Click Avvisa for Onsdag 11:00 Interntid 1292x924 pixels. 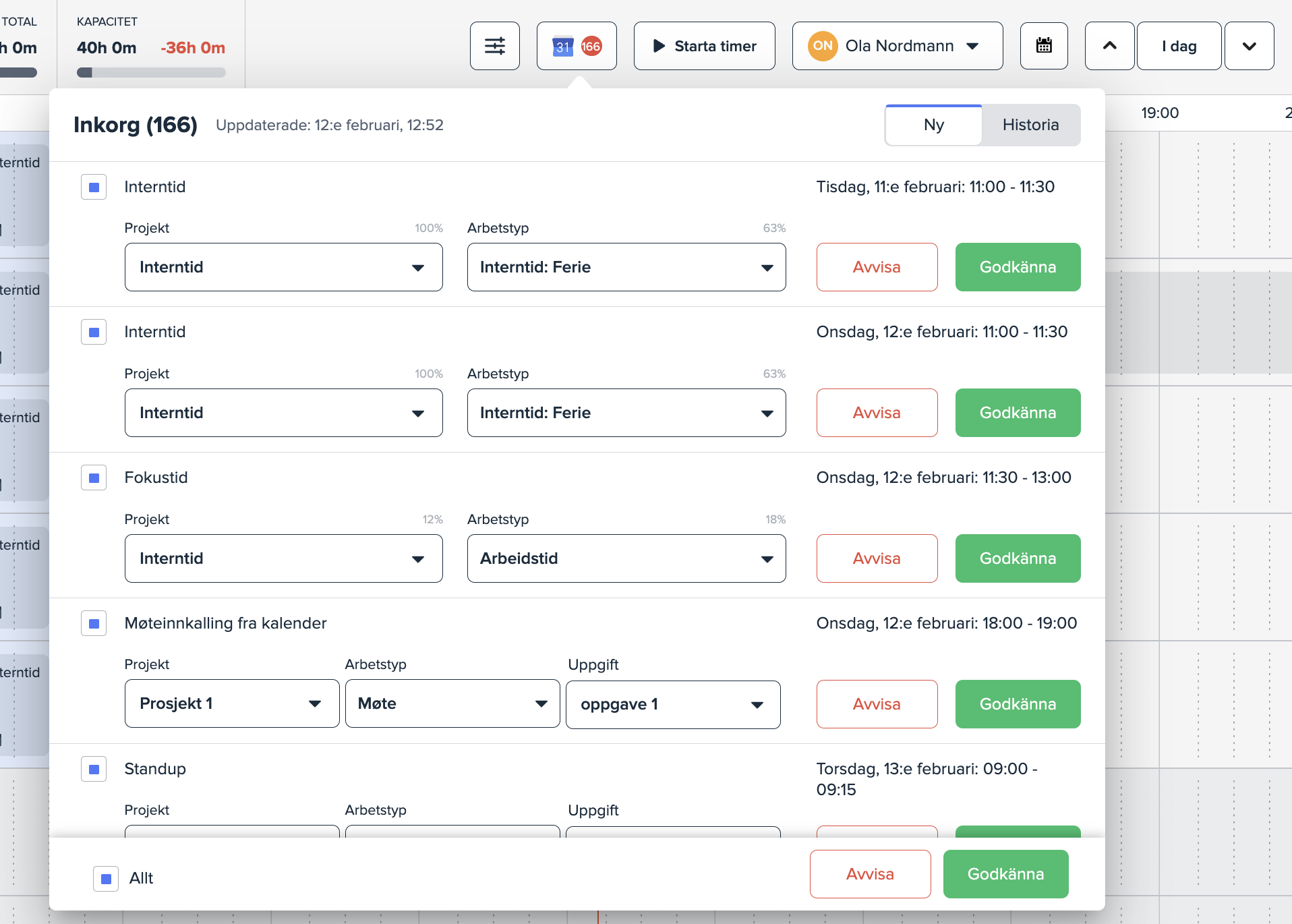[x=877, y=413]
